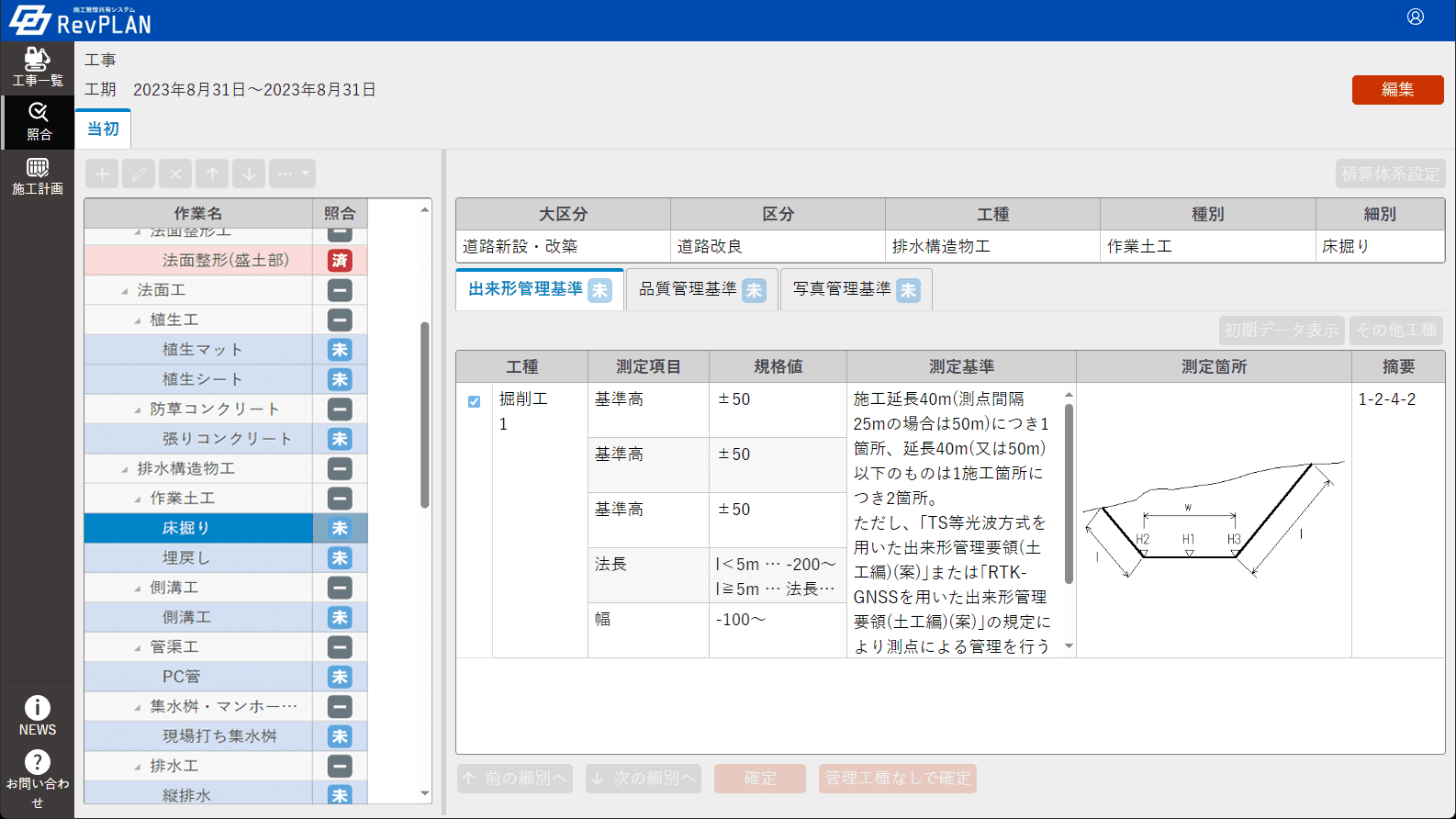Click the 法長 measurement item cell
The width and height of the screenshot is (1456, 819).
(x=648, y=576)
